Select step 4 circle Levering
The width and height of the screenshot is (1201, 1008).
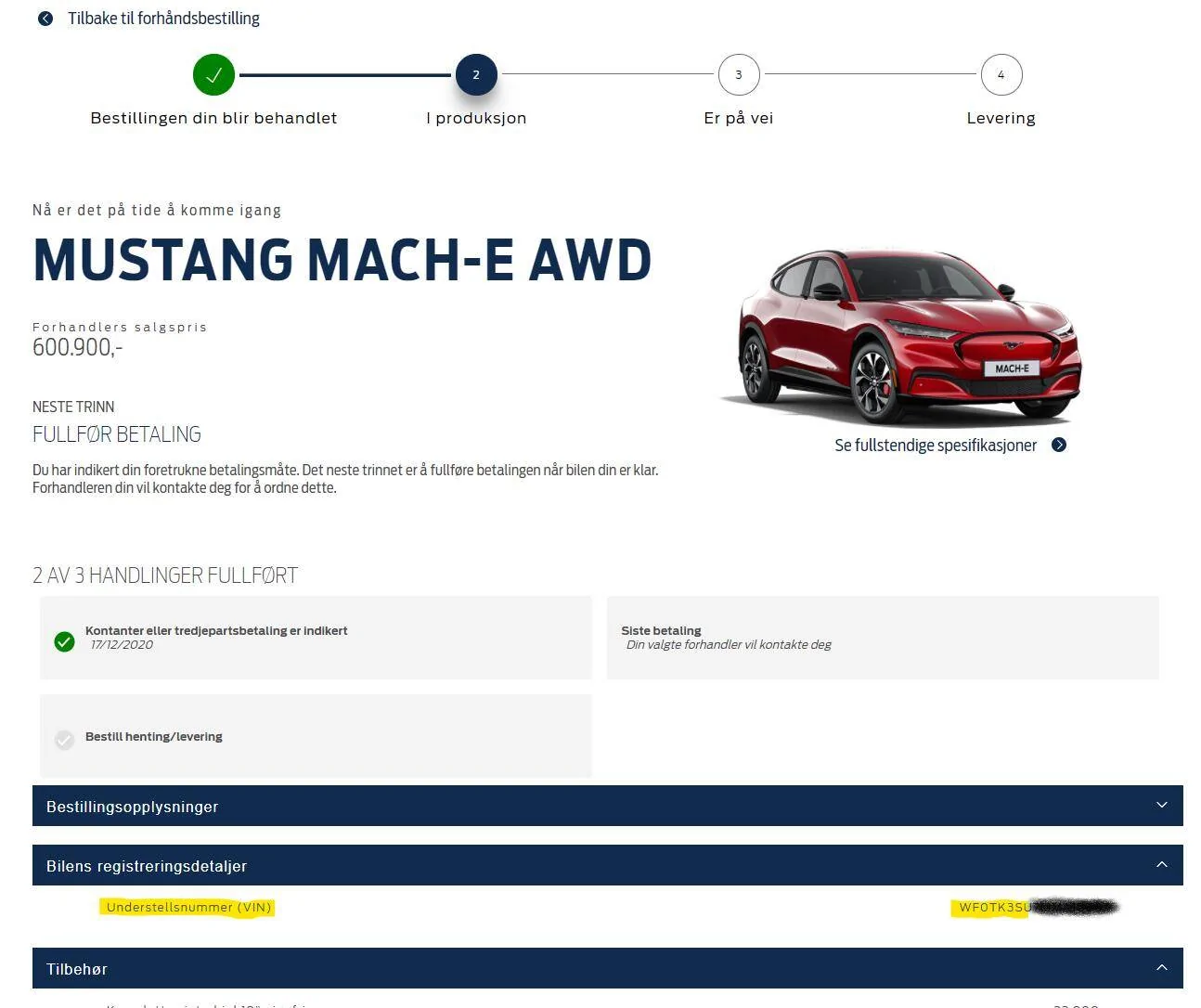1001,75
